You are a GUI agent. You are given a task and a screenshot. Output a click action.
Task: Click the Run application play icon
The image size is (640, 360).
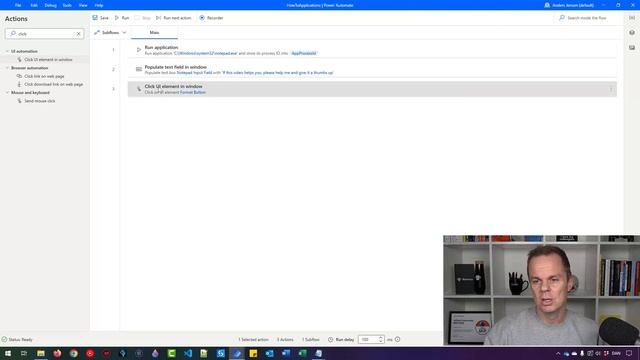(139, 50)
